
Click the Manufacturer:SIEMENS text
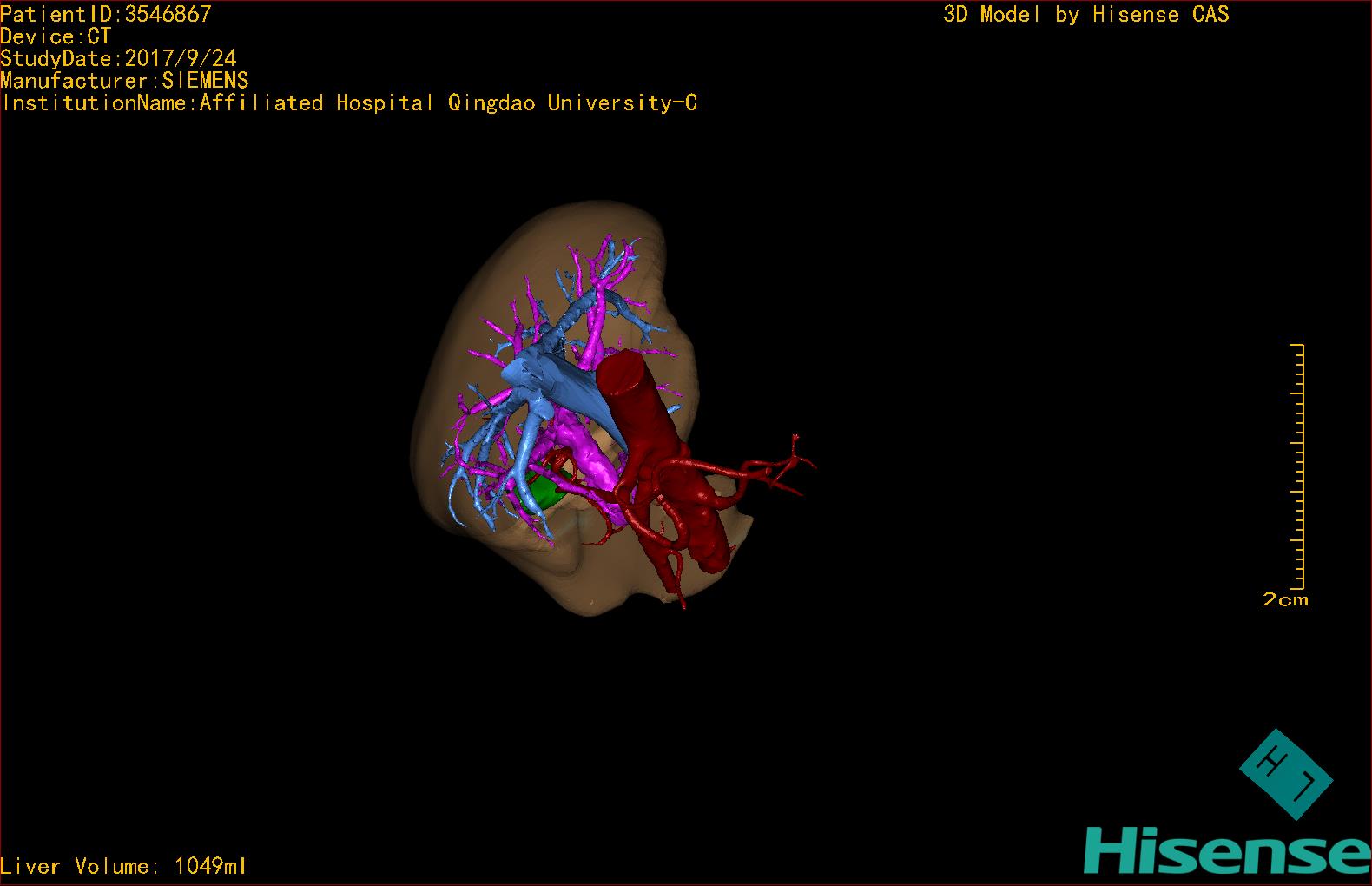124,81
